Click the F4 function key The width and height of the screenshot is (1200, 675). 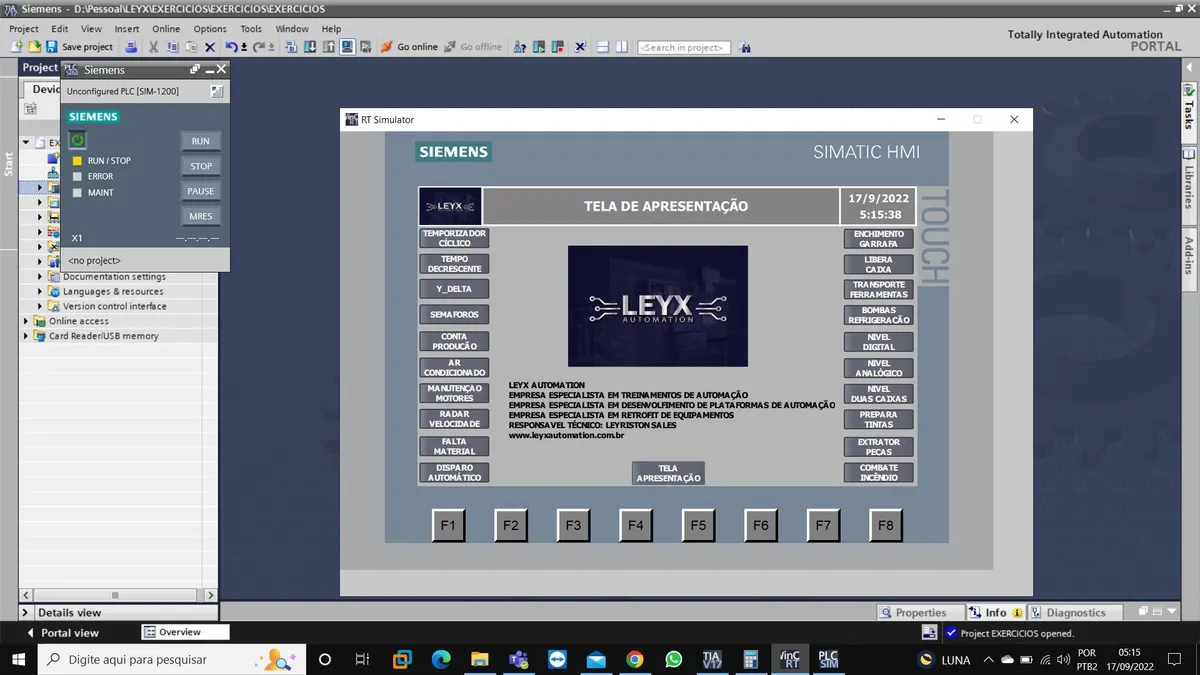point(636,525)
